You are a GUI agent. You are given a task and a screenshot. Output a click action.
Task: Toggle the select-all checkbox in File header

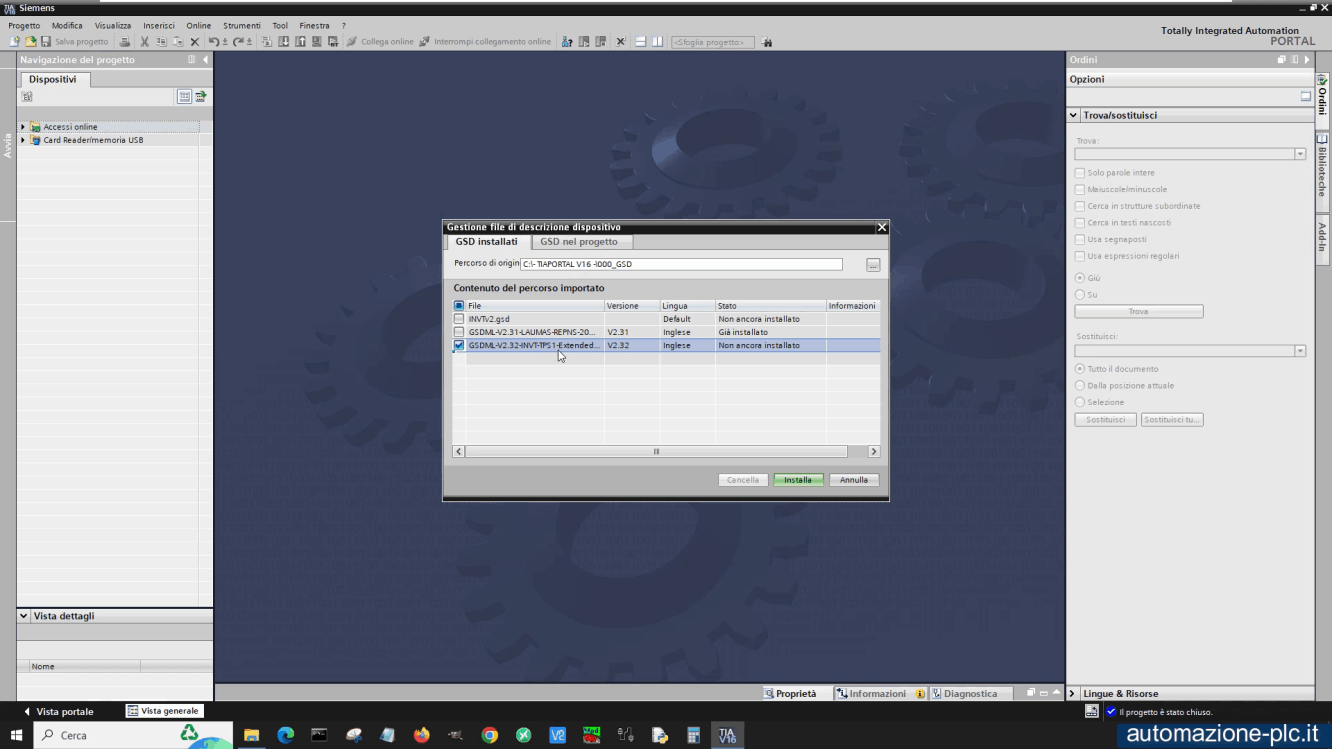[459, 306]
